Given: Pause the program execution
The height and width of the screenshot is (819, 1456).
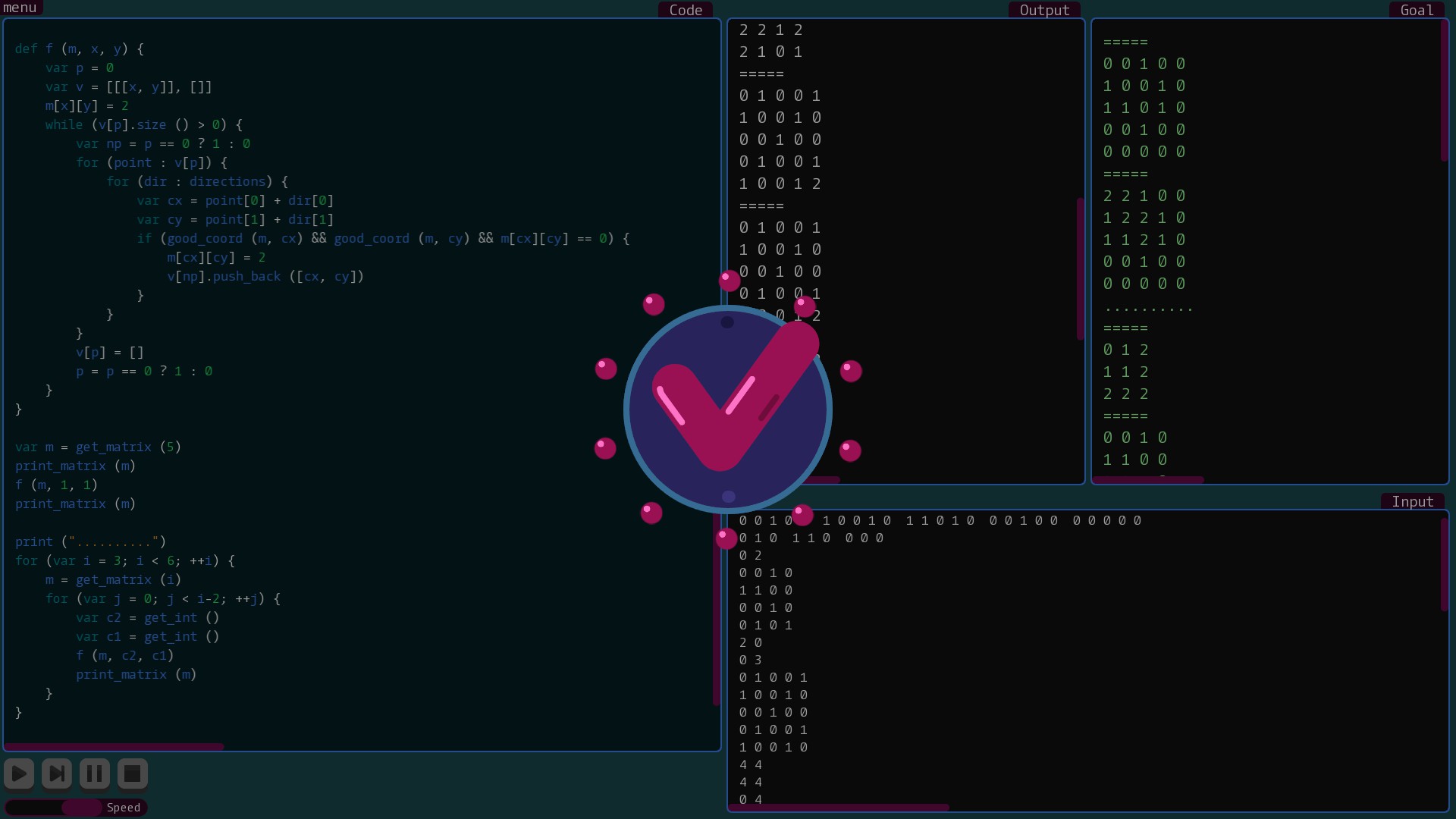Looking at the screenshot, I should click(x=95, y=773).
